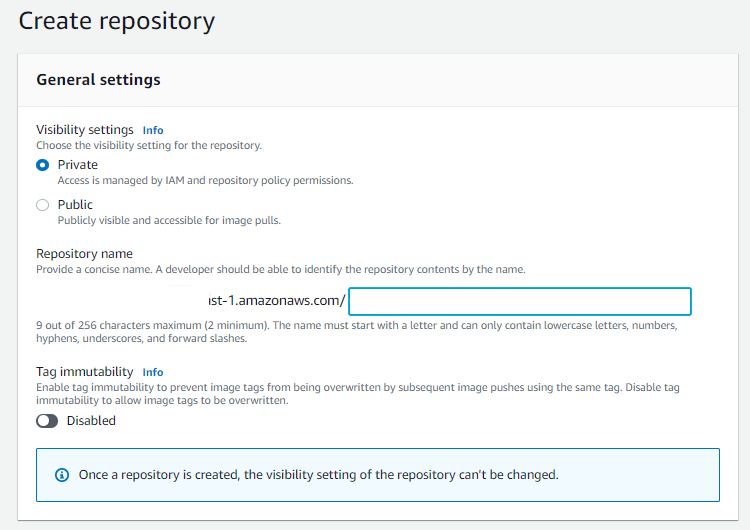The width and height of the screenshot is (750, 530).
Task: Click the "Disabled" label beside the toggle
Action: point(91,421)
